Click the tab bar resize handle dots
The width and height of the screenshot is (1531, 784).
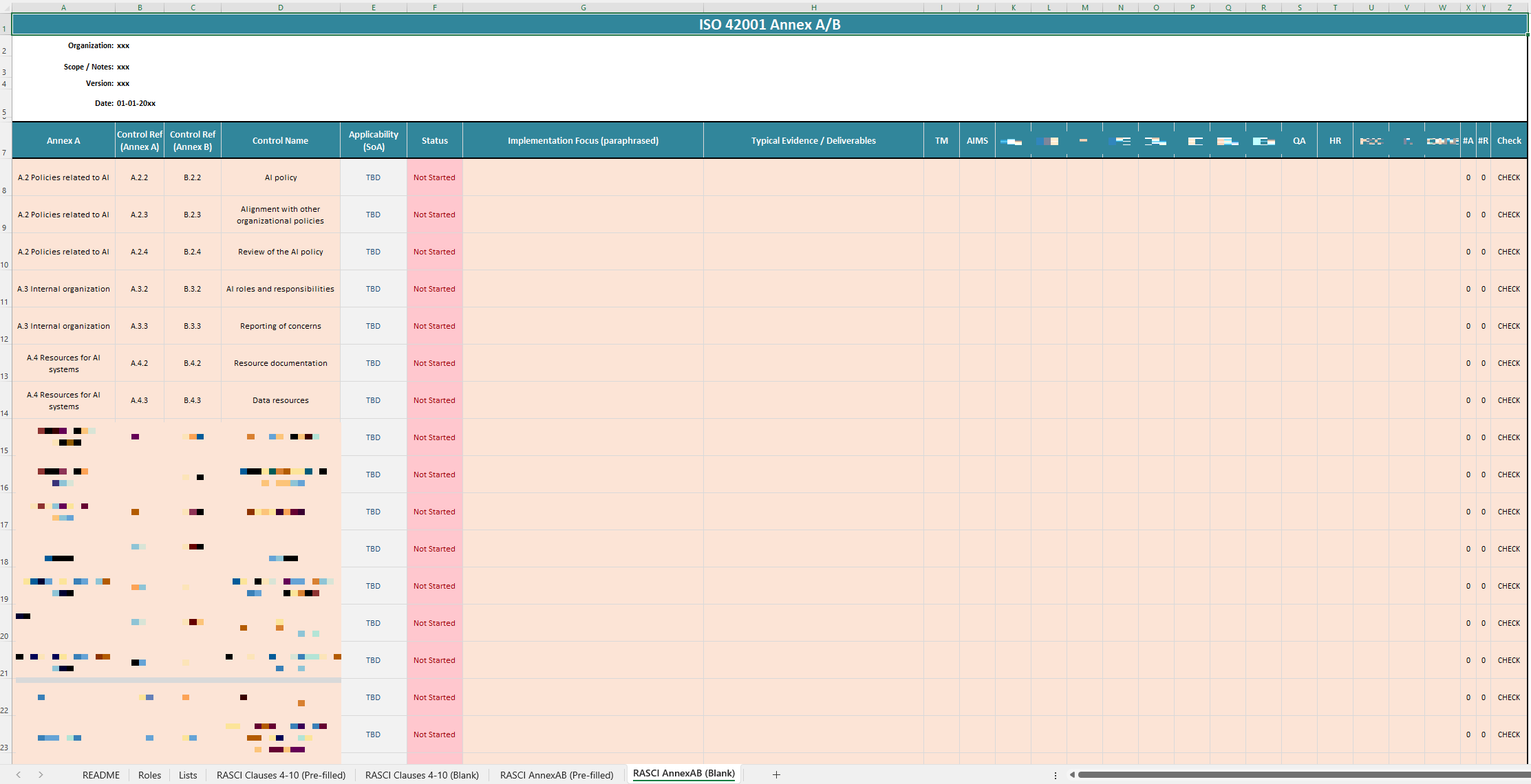tap(1056, 775)
